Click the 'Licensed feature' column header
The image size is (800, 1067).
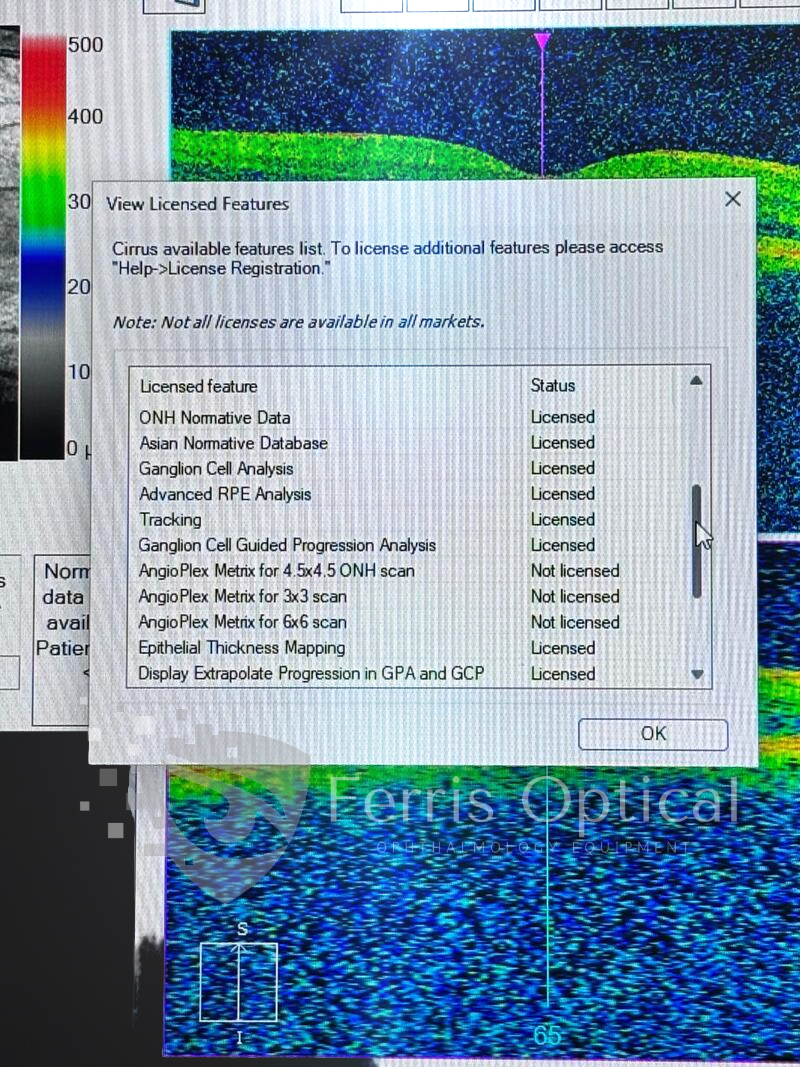point(198,387)
